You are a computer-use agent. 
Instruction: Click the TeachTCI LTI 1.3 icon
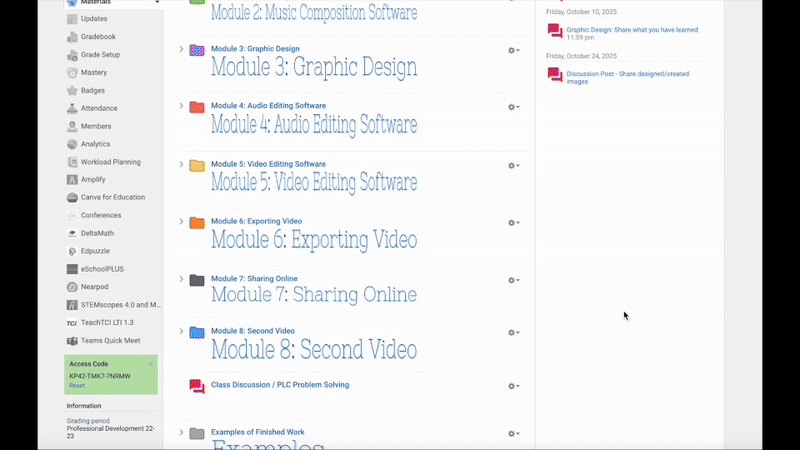coord(72,322)
